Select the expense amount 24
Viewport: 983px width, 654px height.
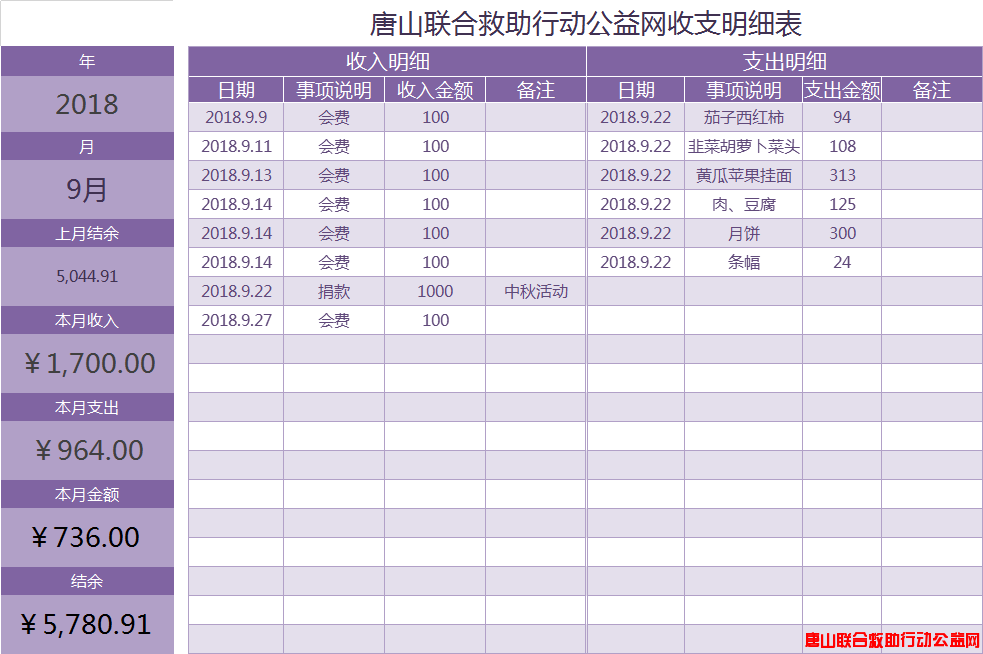(842, 262)
